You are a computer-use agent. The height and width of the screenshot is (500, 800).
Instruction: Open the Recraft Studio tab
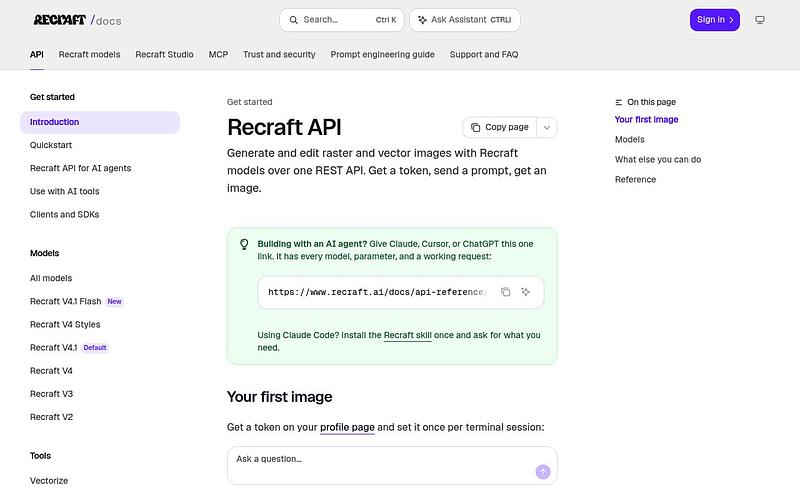164,54
